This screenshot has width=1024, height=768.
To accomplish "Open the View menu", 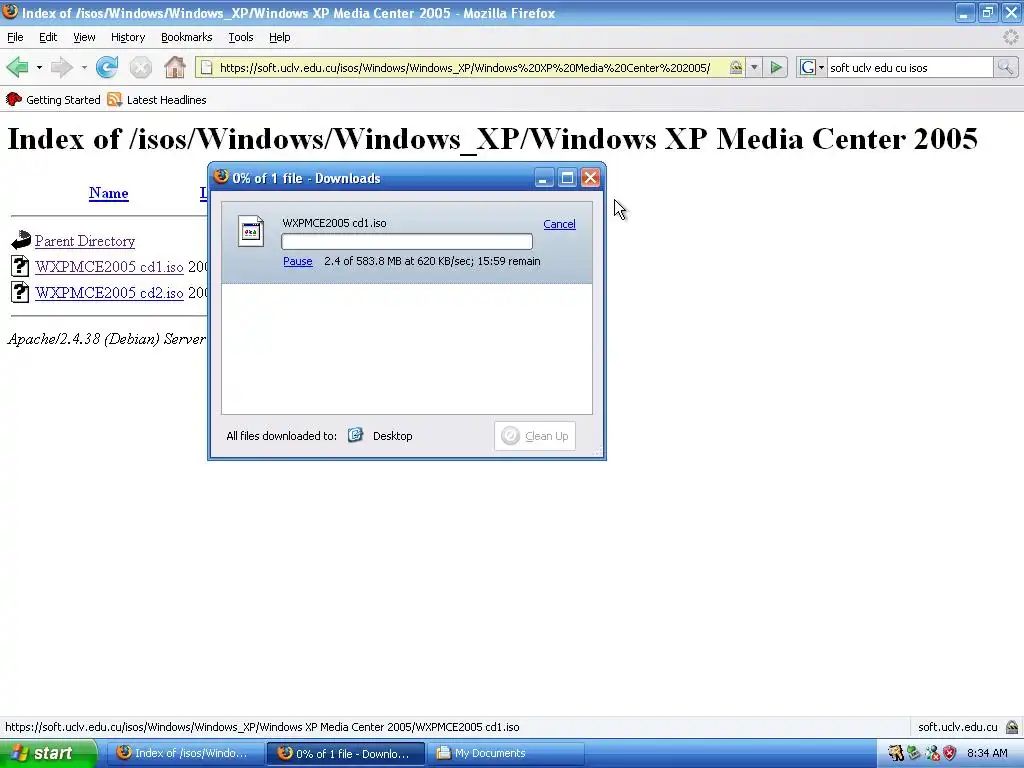I will point(84,37).
